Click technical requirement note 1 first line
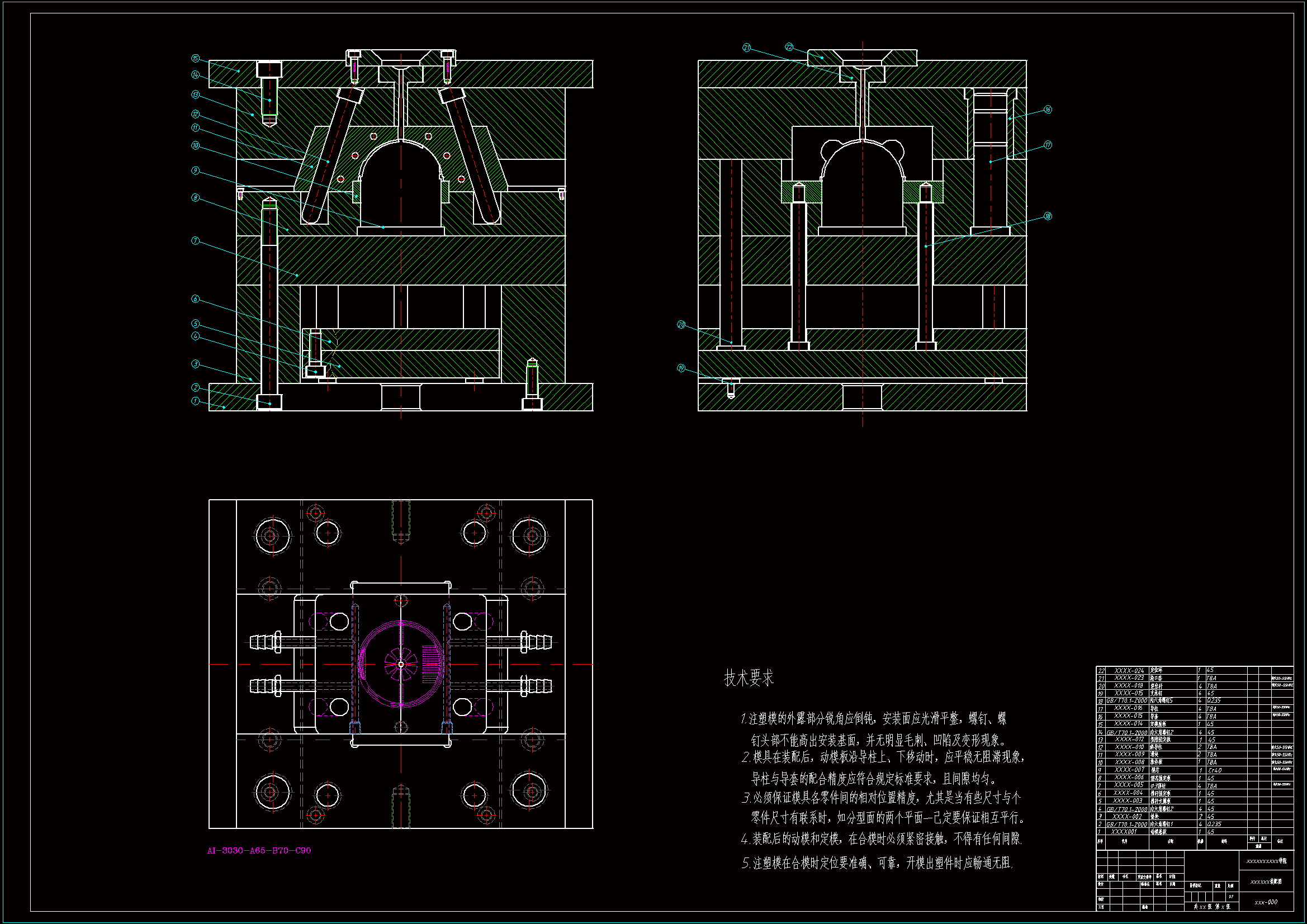Viewport: 1307px width, 924px height. point(874,719)
